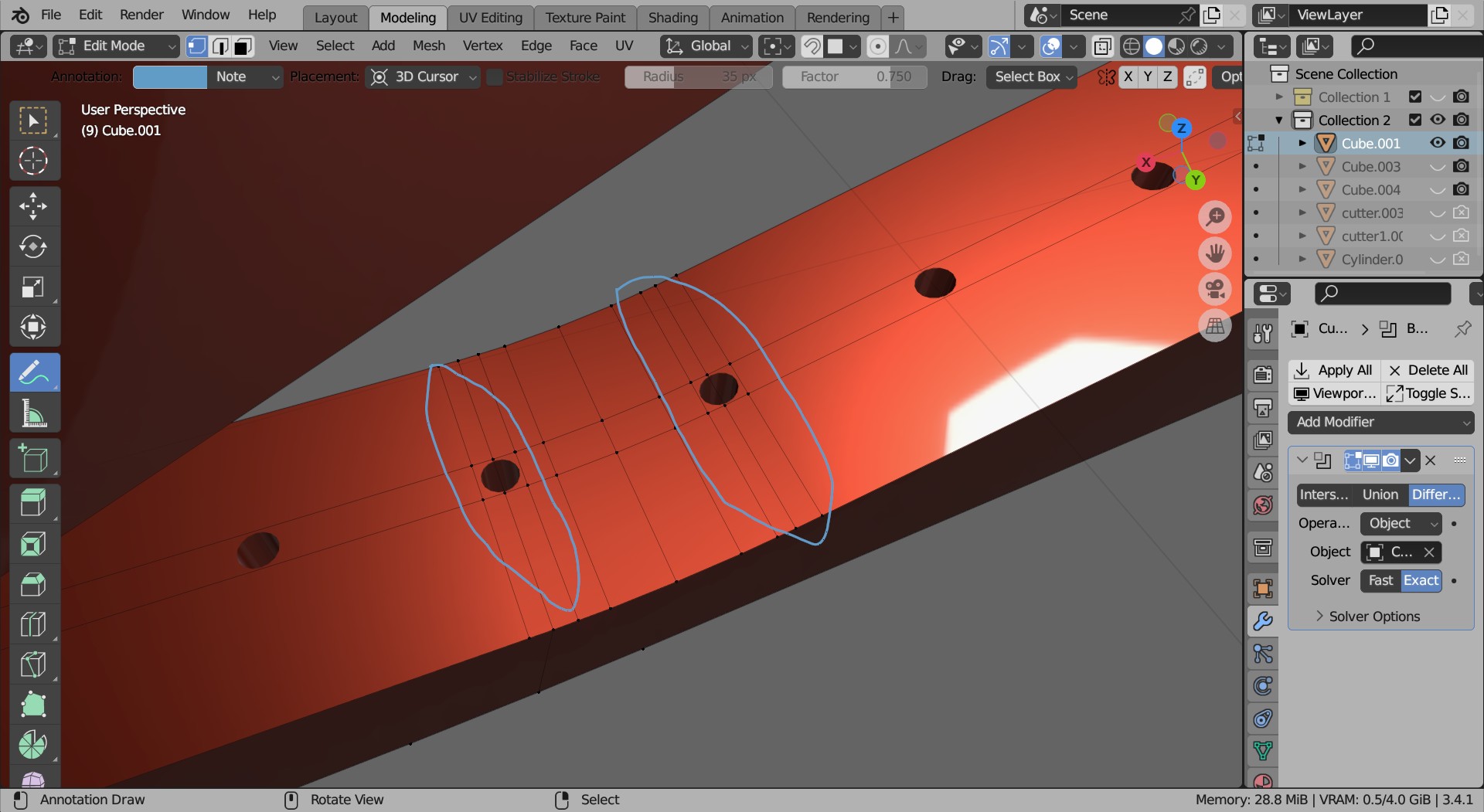Toggle Collection 1 exclude checkbox
The width and height of the screenshot is (1484, 812).
point(1415,97)
